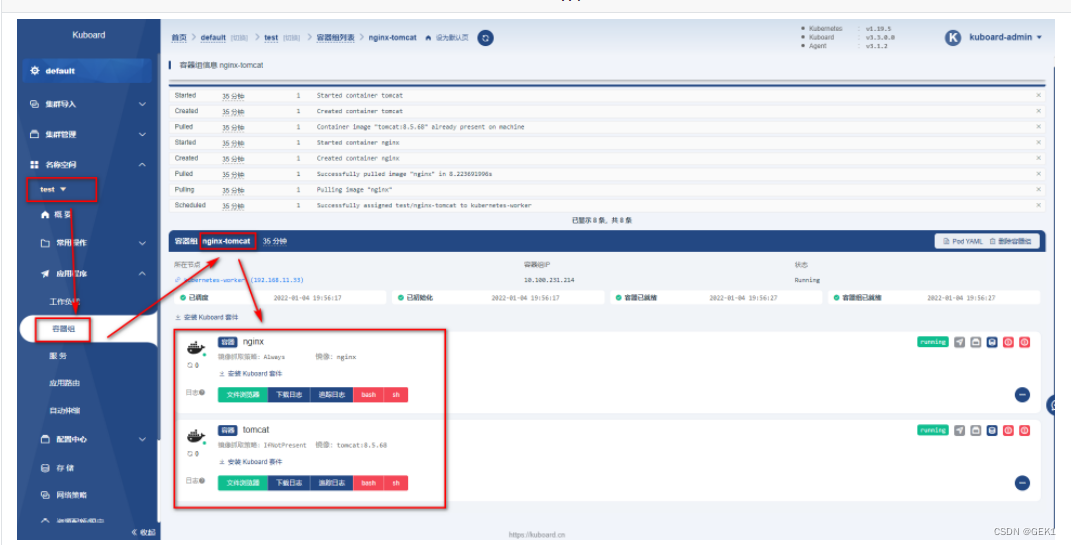The image size is (1071, 545).
Task: Dismiss the 'Pulling image nginx' event row
Action: coord(1039,190)
